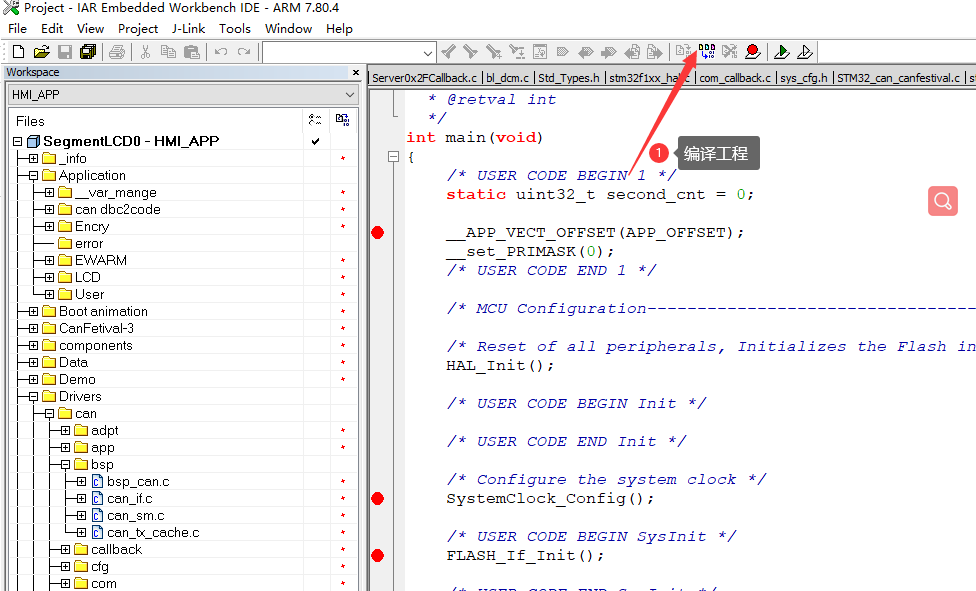Click Toggle Breakpoint toolbar icon
Viewport: 976px width, 591px height.
coord(753,52)
